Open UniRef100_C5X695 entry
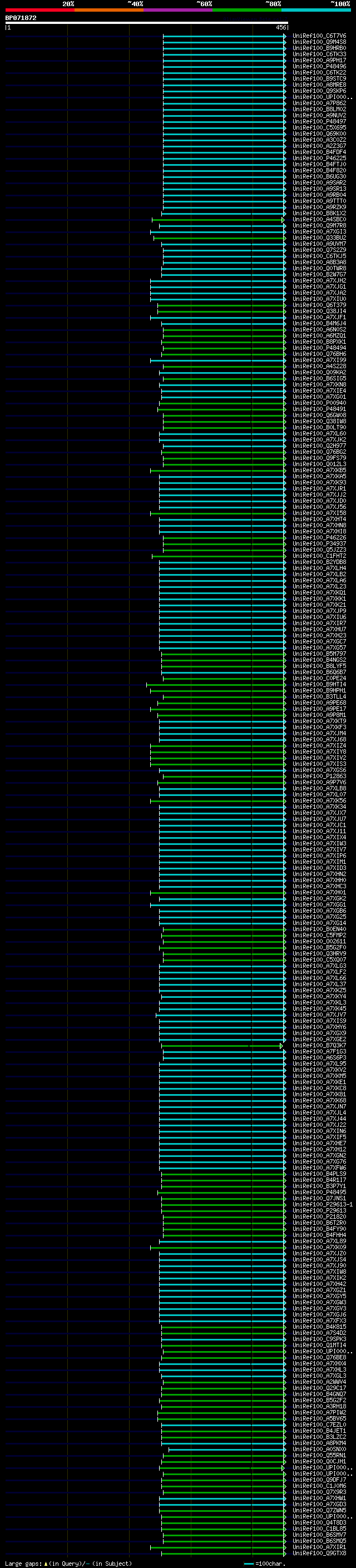356x1568 pixels. click(x=319, y=128)
